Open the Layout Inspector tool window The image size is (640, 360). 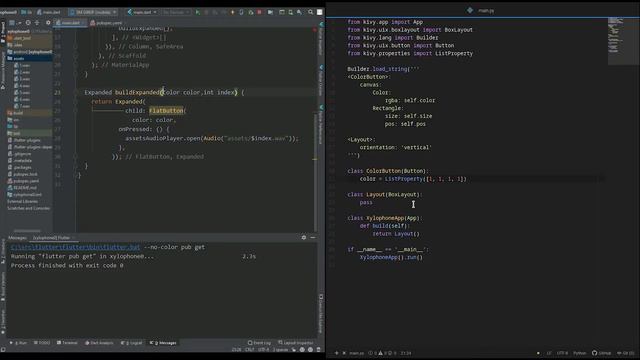pyautogui.click(x=296, y=343)
